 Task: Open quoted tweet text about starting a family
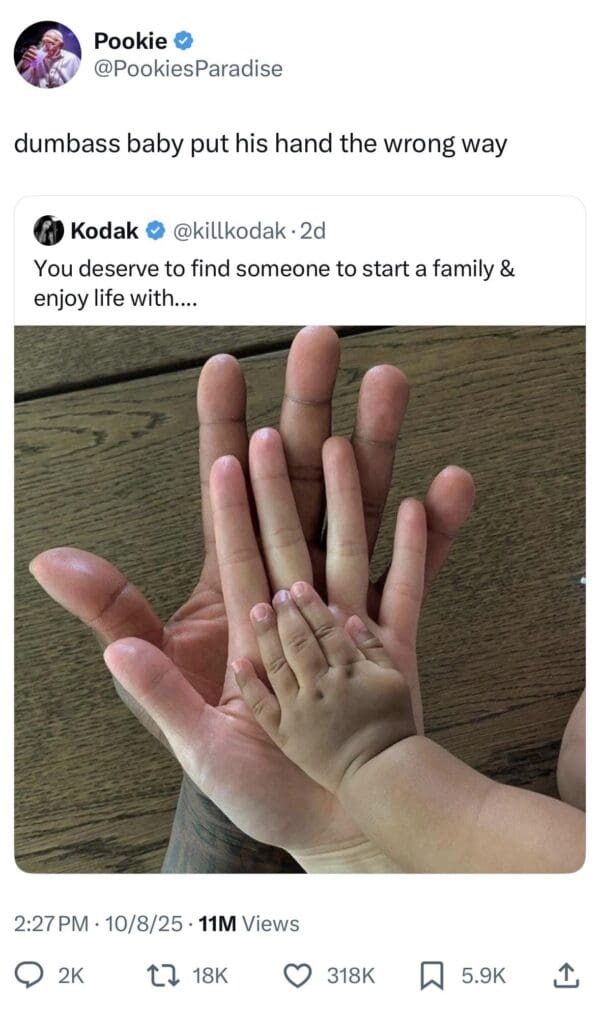[x=274, y=283]
